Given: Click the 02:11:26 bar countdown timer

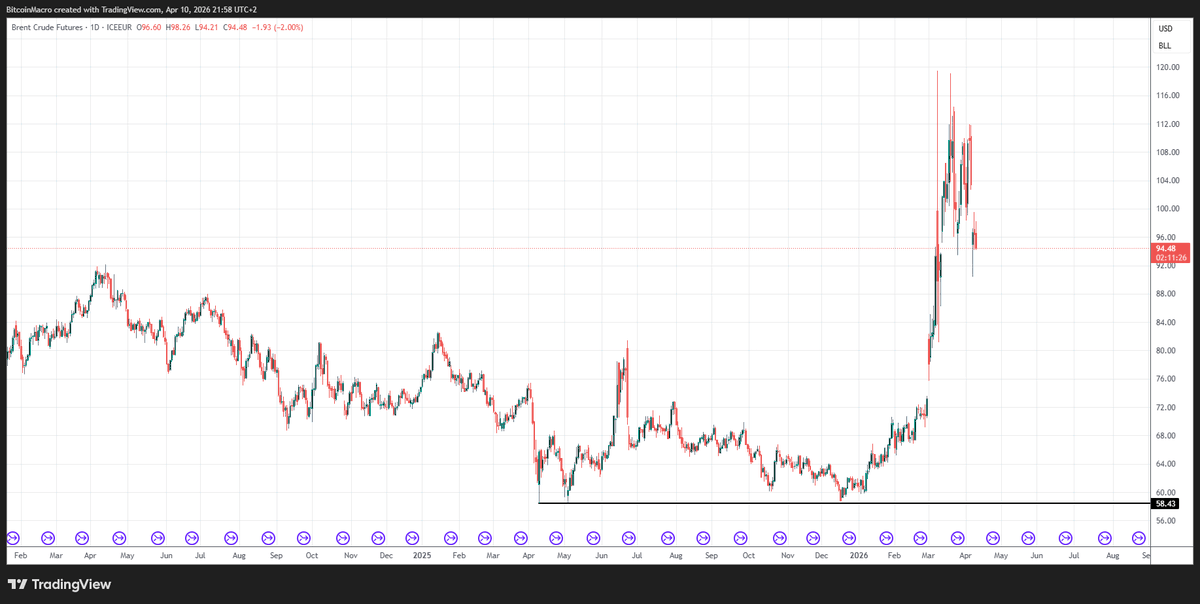Looking at the screenshot, I should [1171, 257].
